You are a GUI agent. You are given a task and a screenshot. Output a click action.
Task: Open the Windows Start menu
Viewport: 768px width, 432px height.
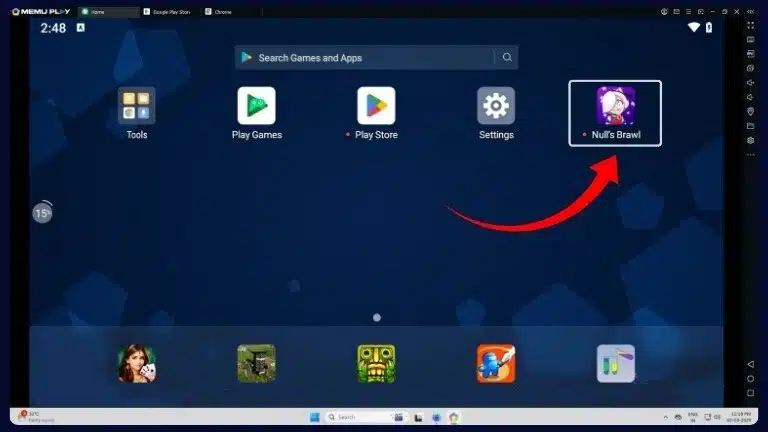[x=314, y=417]
